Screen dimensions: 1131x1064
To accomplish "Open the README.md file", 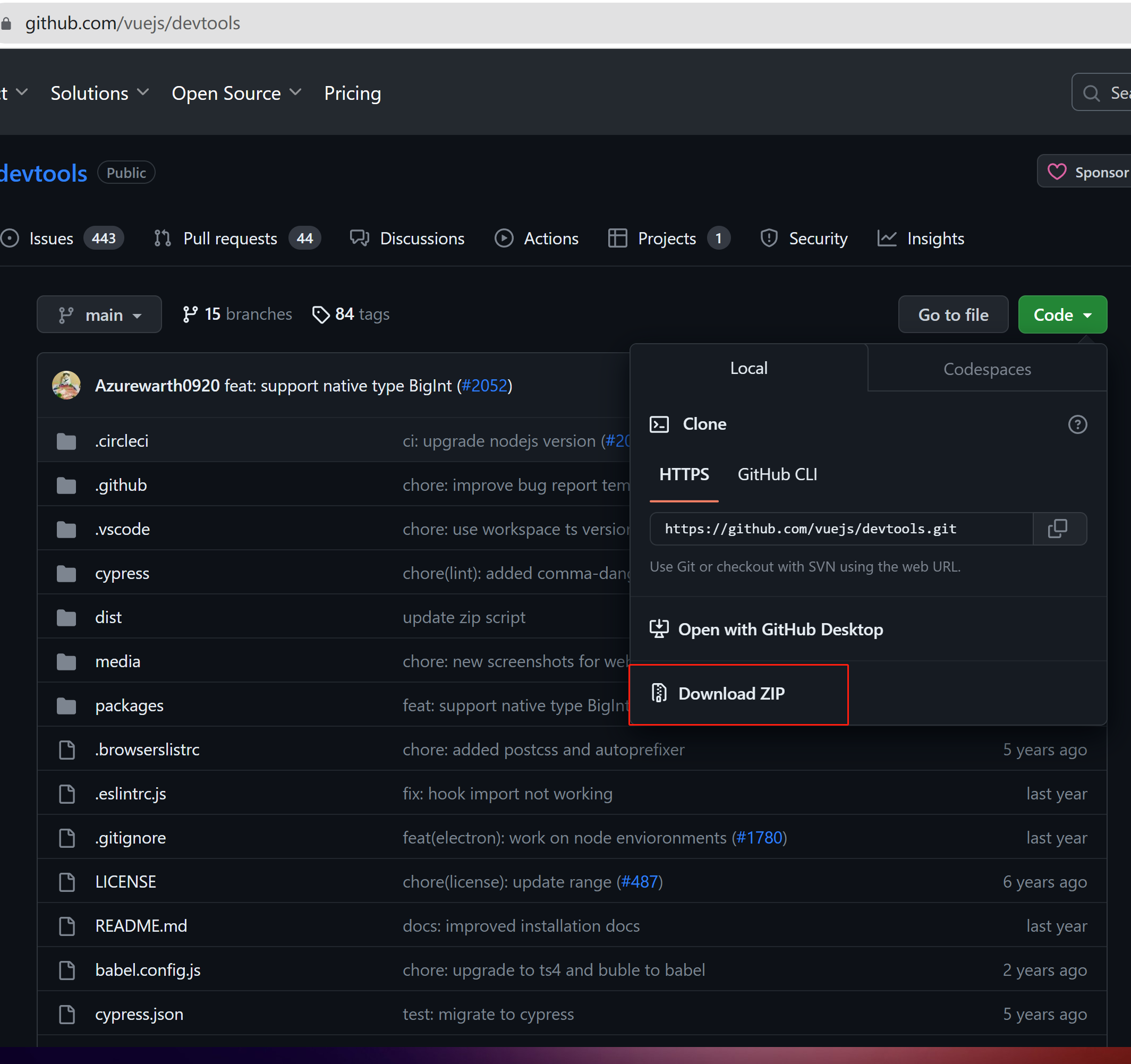I will click(141, 926).
